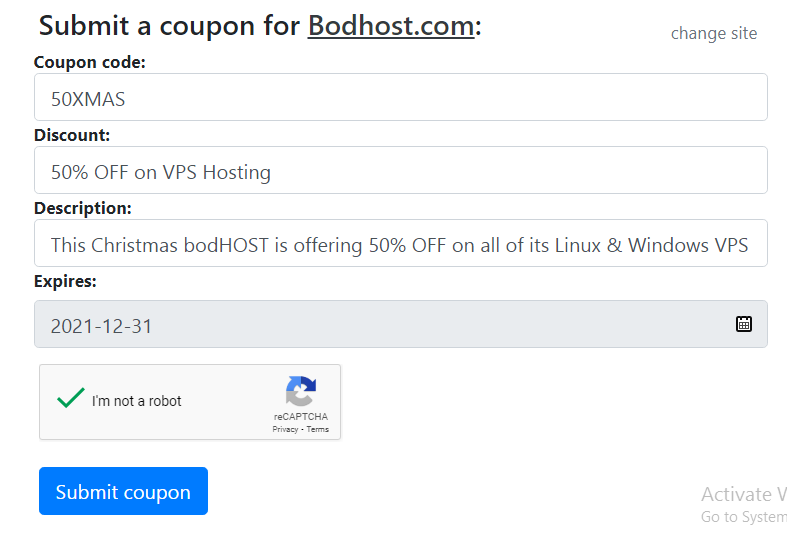This screenshot has width=787, height=541.
Task: Click the "Description:" label
Action: pos(83,208)
